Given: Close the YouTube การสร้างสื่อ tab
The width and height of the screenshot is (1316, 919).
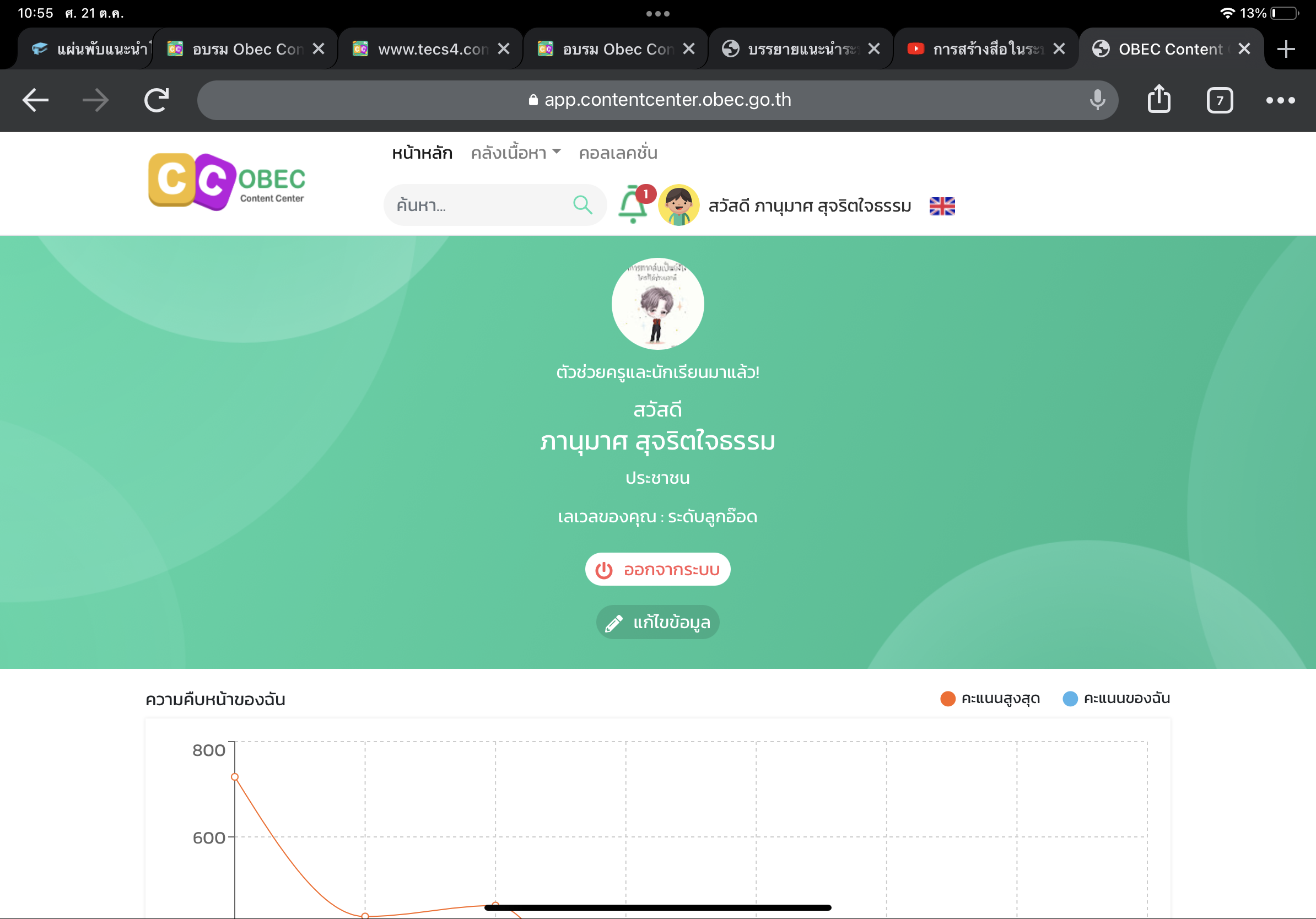Looking at the screenshot, I should 1059,48.
